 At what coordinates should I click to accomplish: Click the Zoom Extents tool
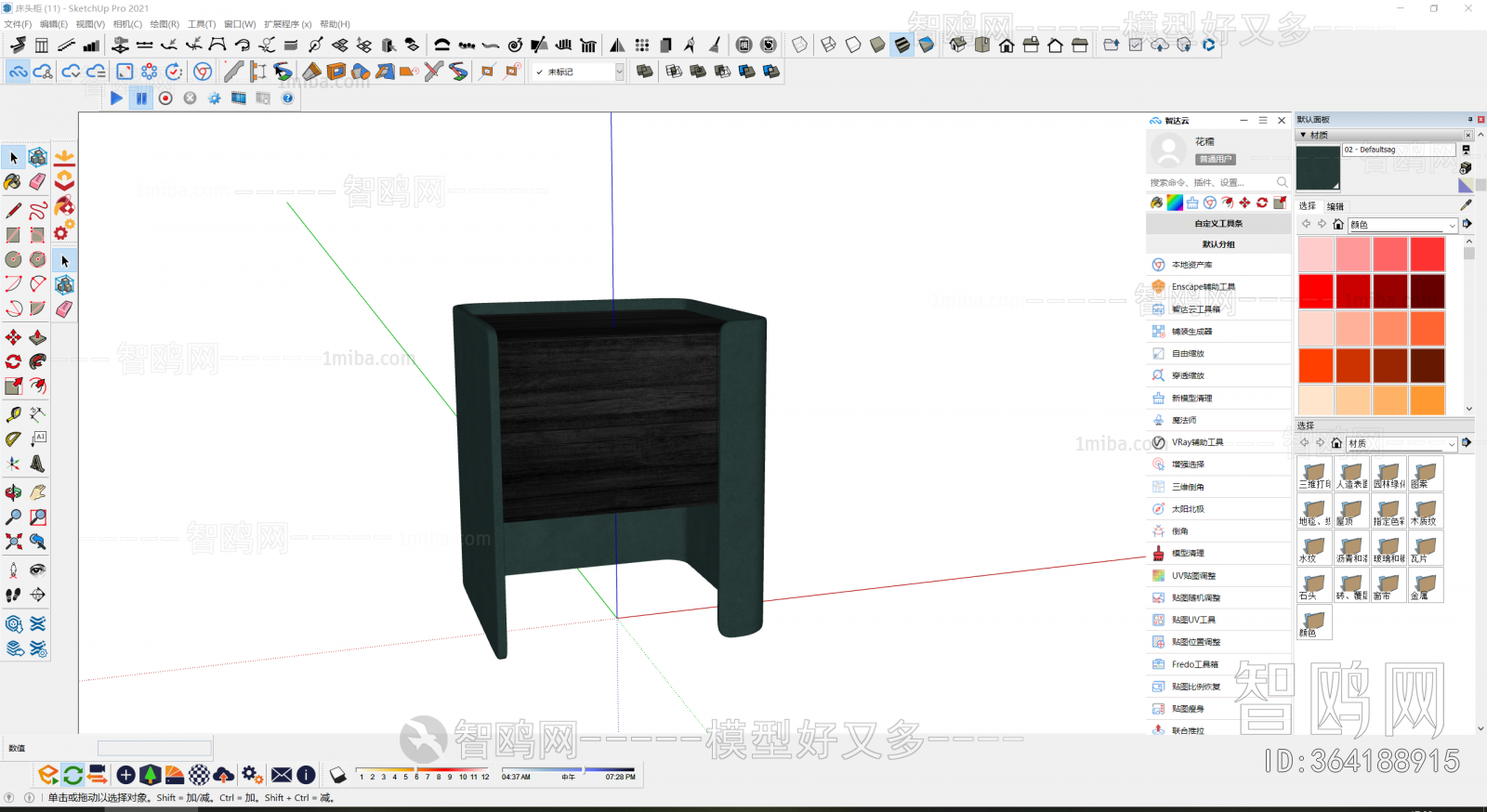13,541
